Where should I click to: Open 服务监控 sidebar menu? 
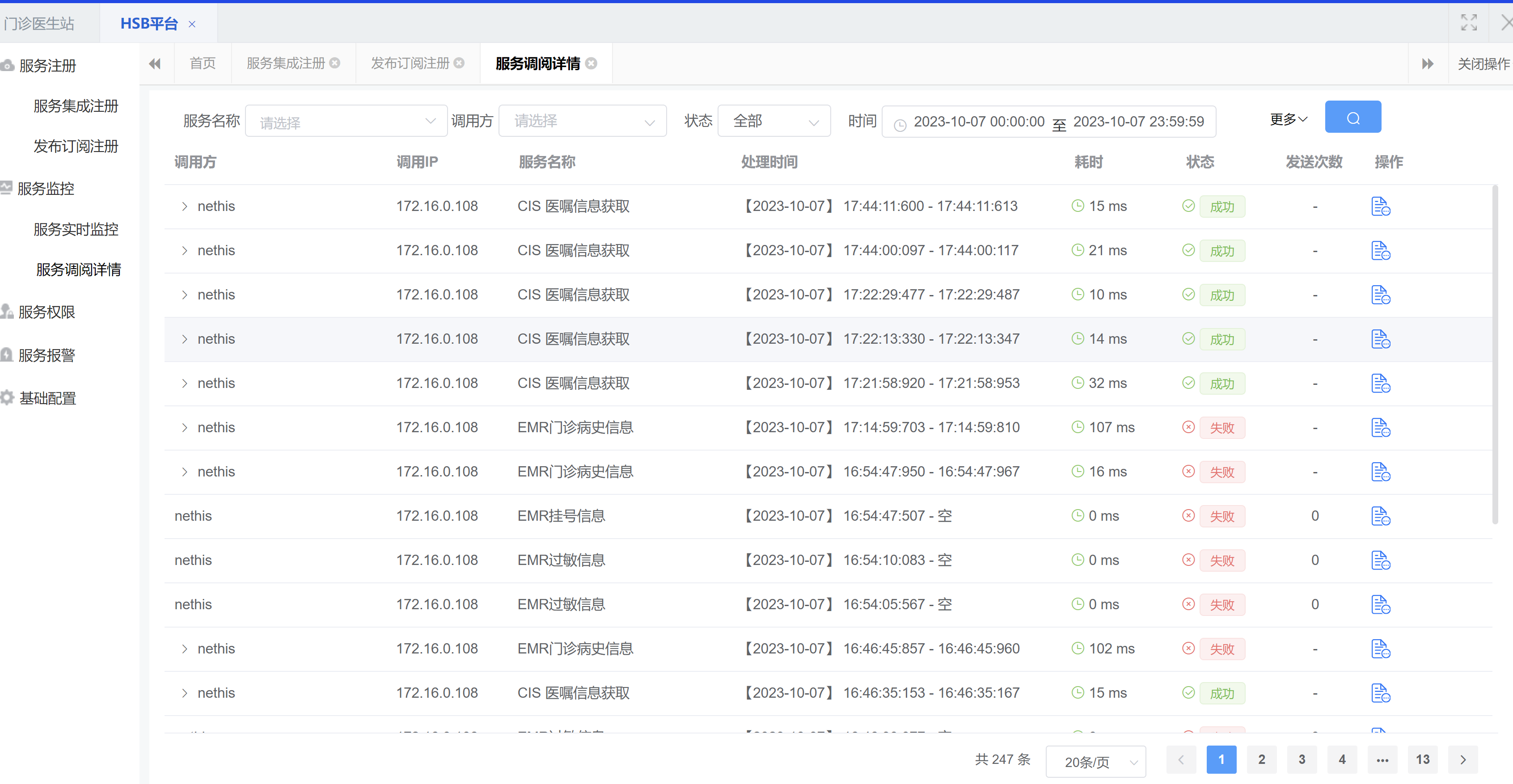[46, 189]
